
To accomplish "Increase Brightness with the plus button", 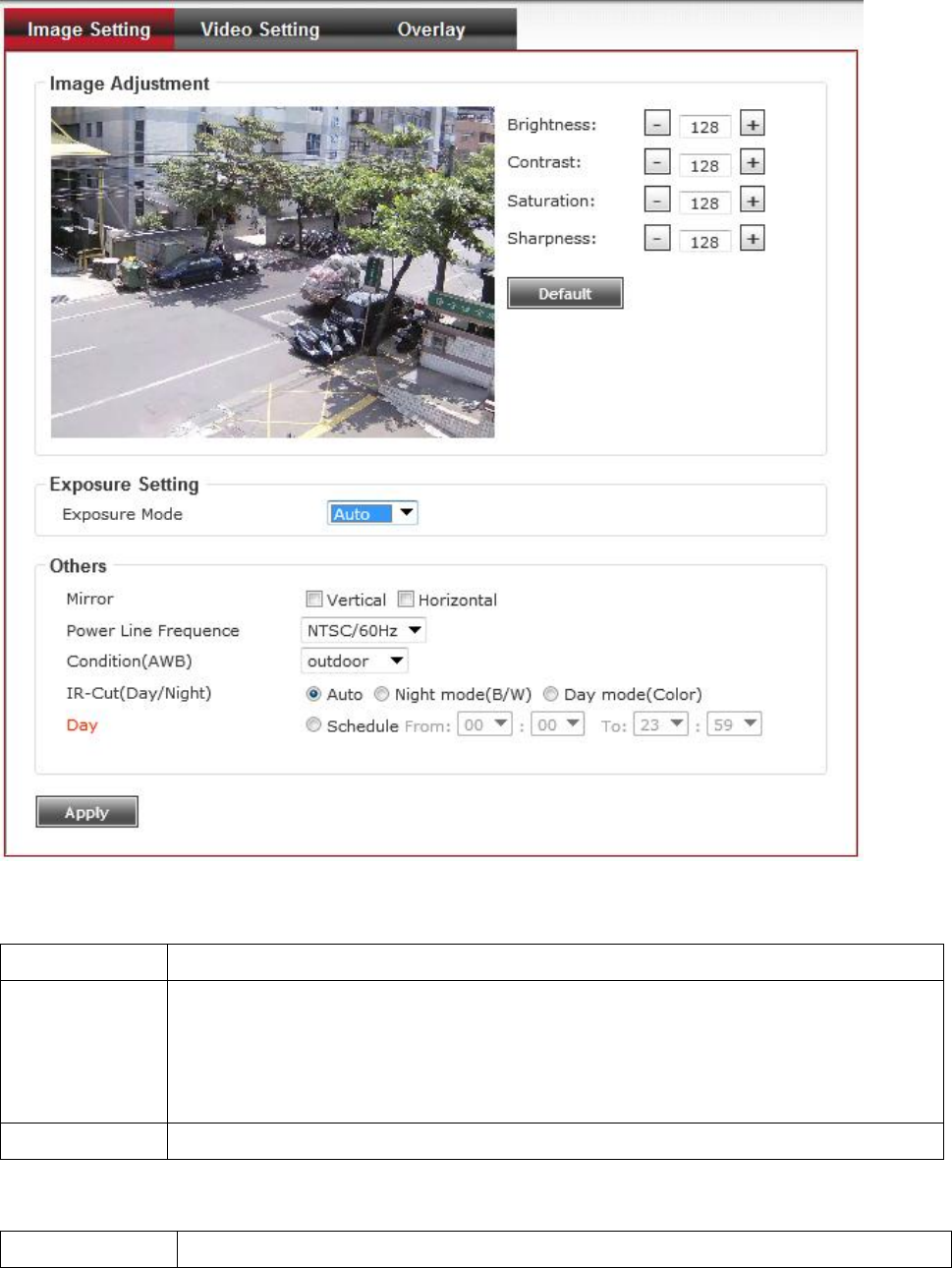I will click(752, 125).
